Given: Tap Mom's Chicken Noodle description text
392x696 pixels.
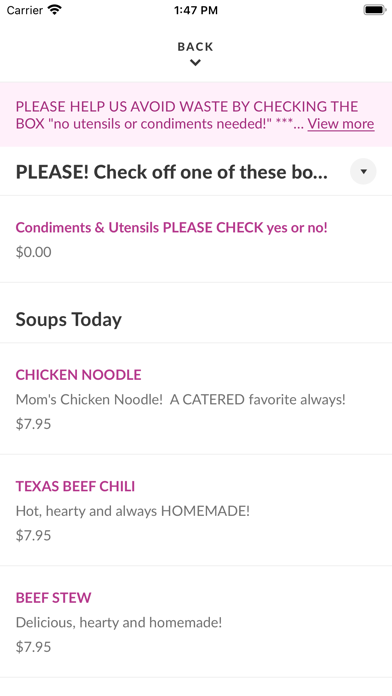Looking at the screenshot, I should (x=181, y=399).
